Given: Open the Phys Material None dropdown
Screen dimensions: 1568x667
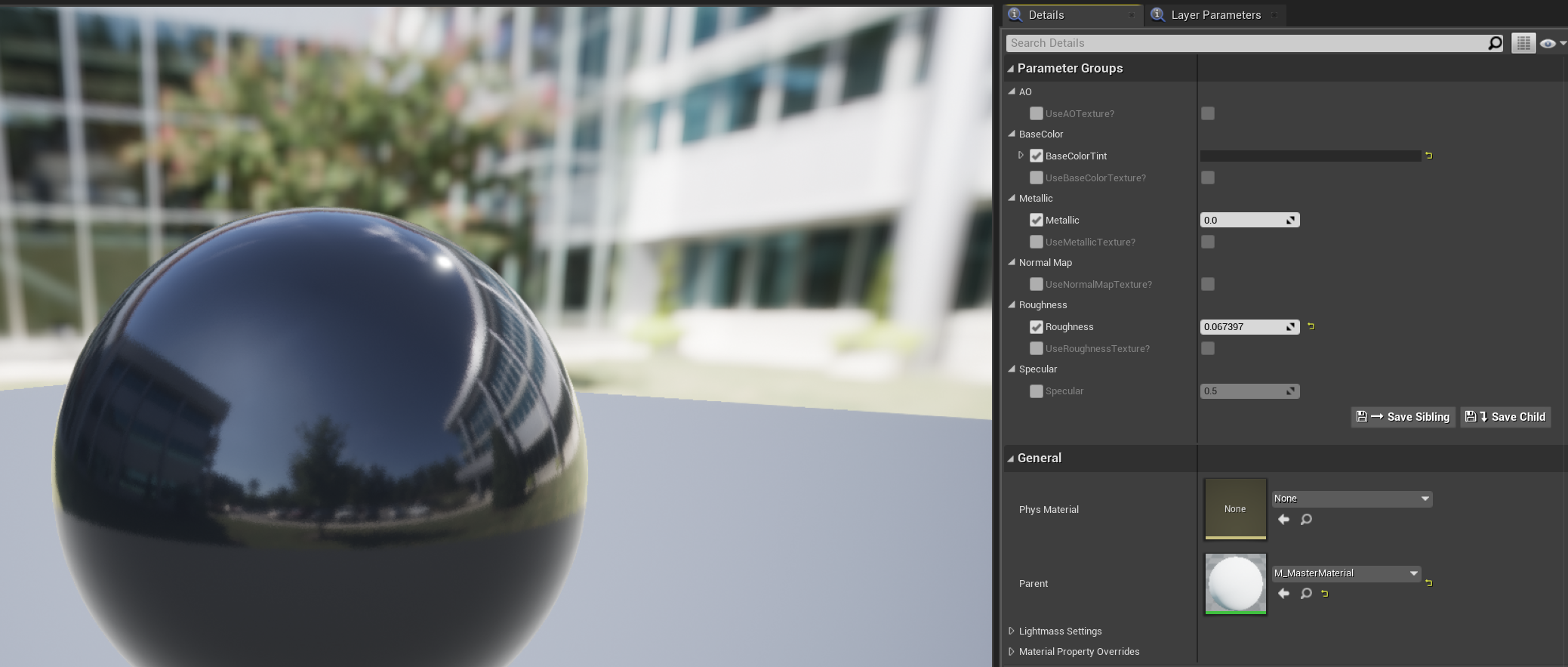Looking at the screenshot, I should (1351, 499).
